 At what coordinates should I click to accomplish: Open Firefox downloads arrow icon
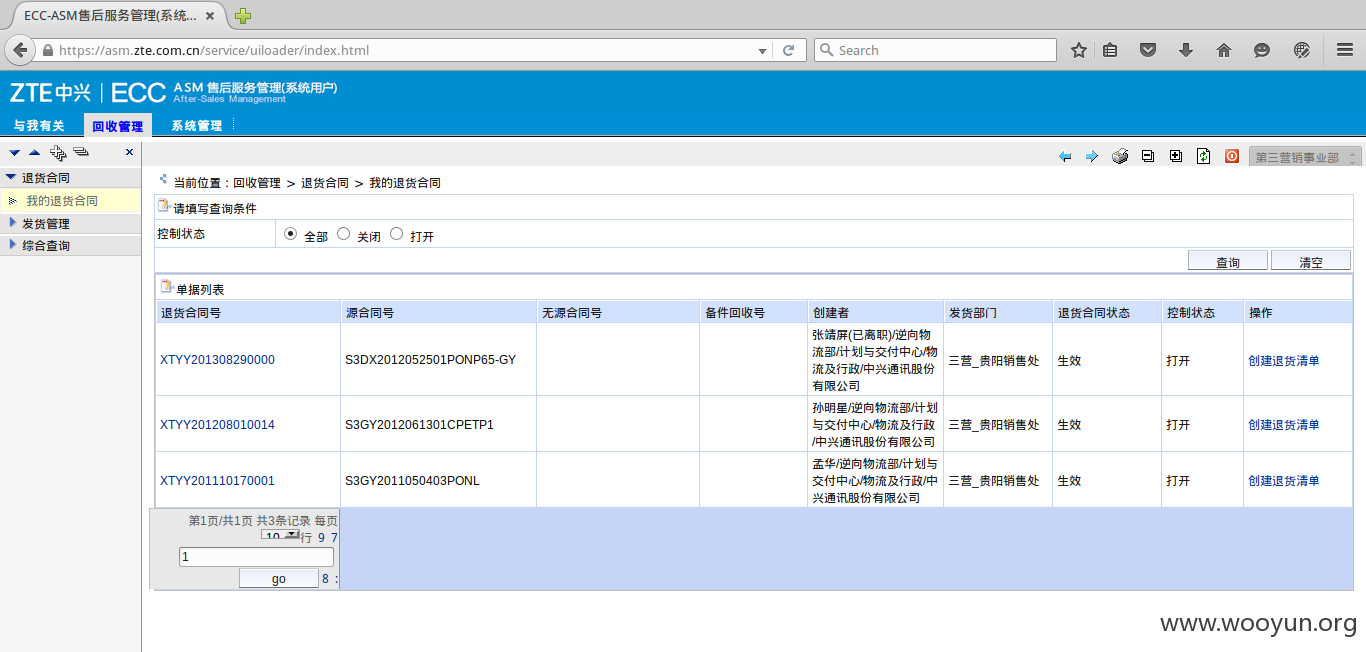click(1186, 50)
